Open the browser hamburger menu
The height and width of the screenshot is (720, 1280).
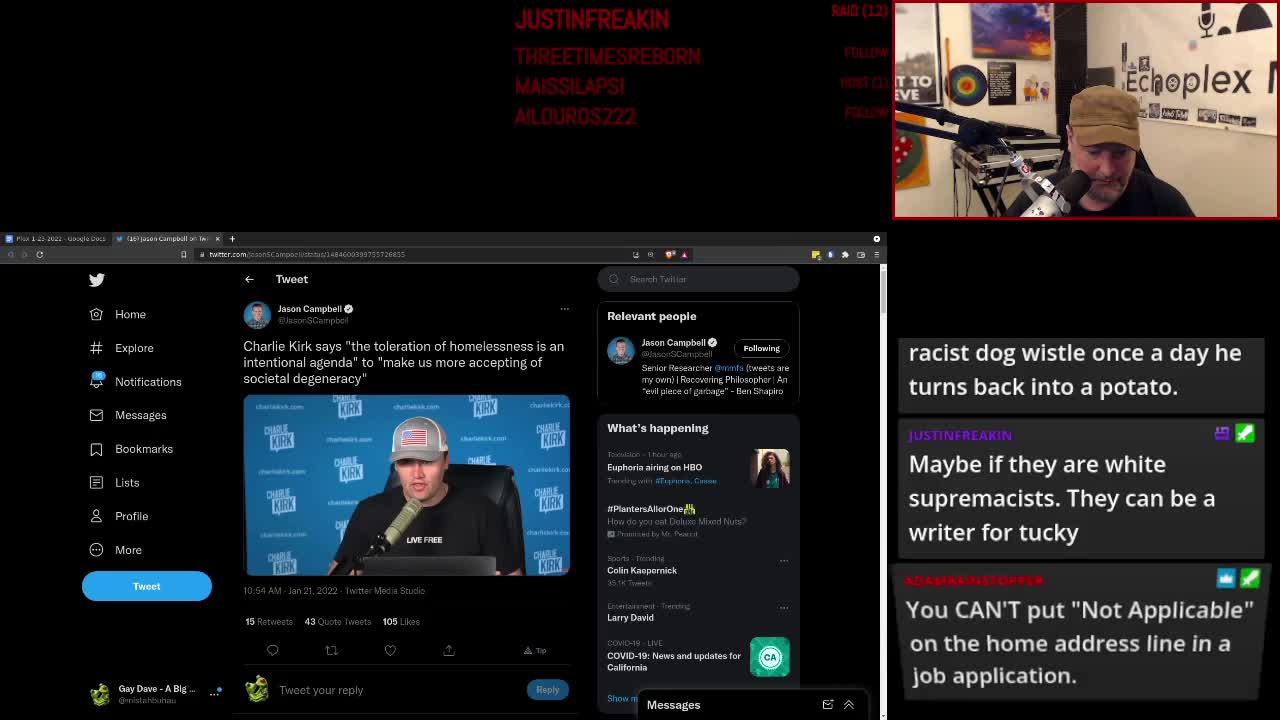point(877,255)
